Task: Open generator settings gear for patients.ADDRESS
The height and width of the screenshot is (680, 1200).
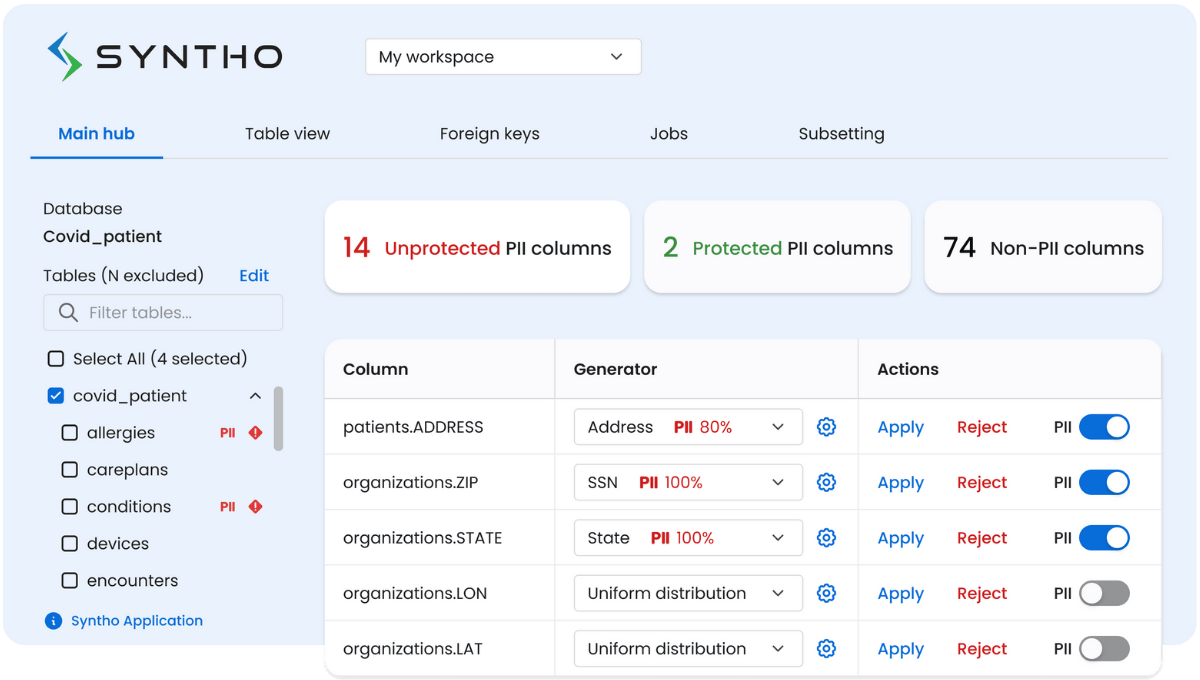Action: pyautogui.click(x=826, y=427)
